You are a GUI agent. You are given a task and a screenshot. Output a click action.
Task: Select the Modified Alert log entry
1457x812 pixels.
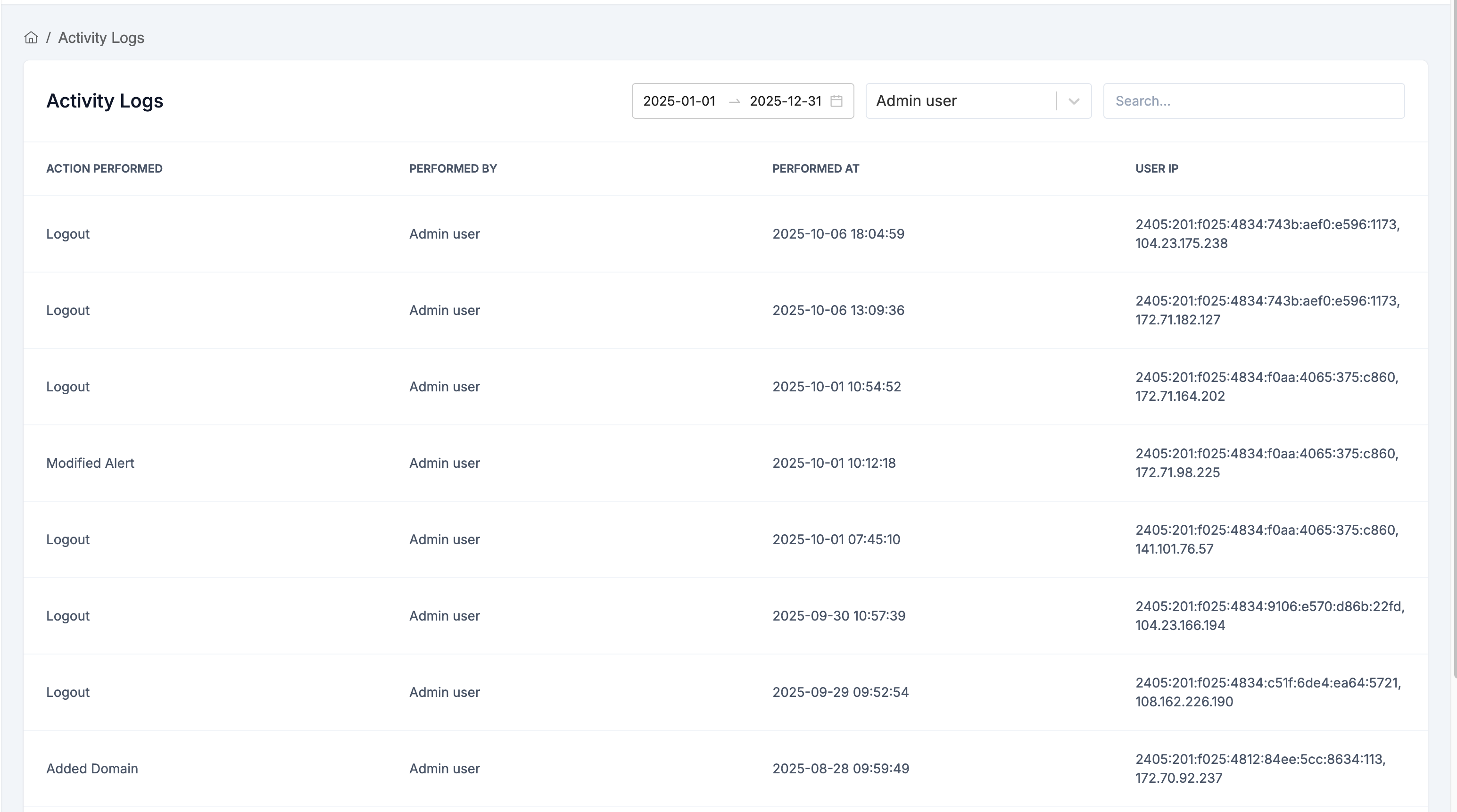[x=90, y=463]
